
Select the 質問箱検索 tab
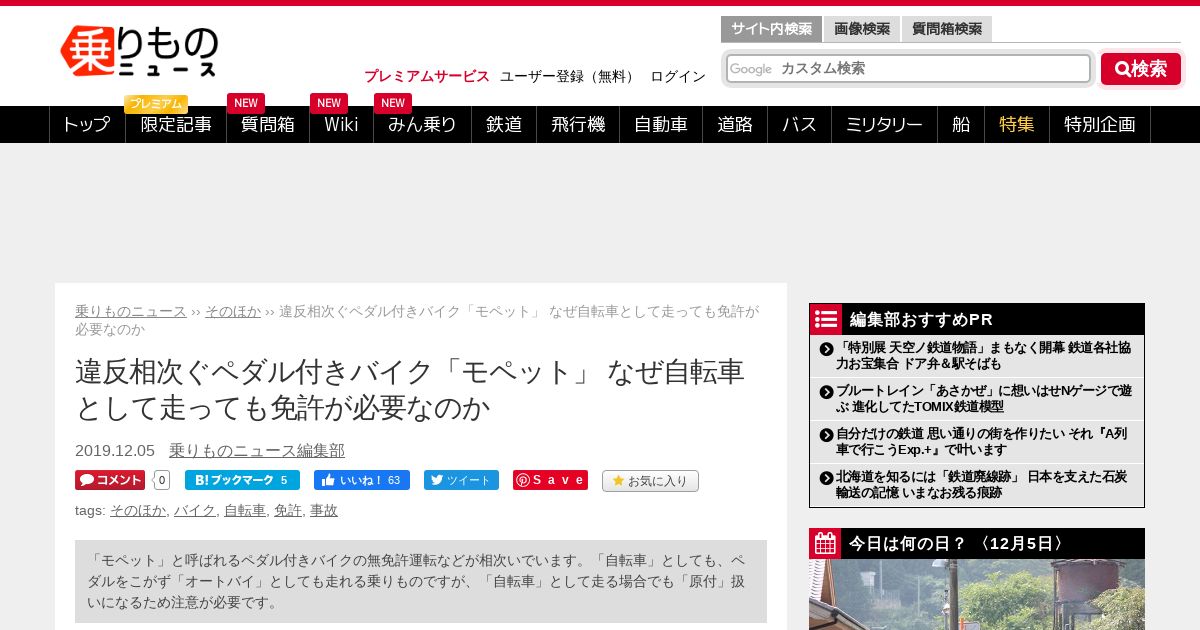pos(946,29)
